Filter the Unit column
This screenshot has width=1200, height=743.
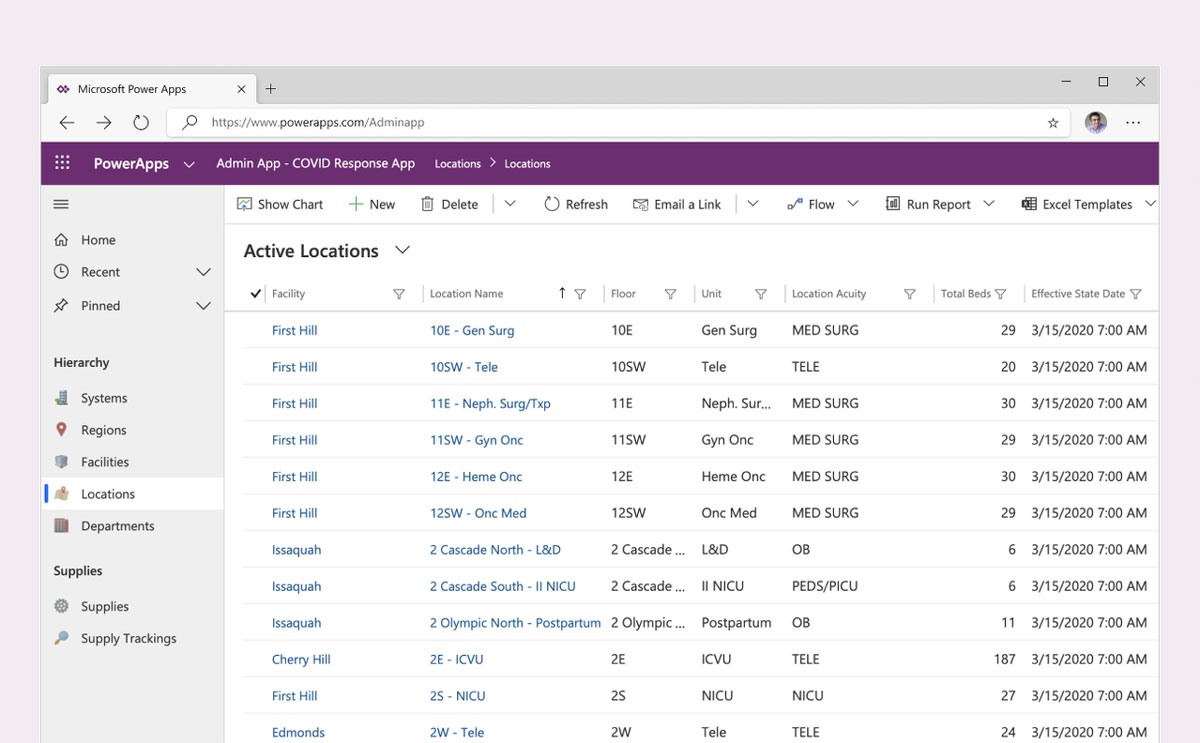click(x=761, y=294)
